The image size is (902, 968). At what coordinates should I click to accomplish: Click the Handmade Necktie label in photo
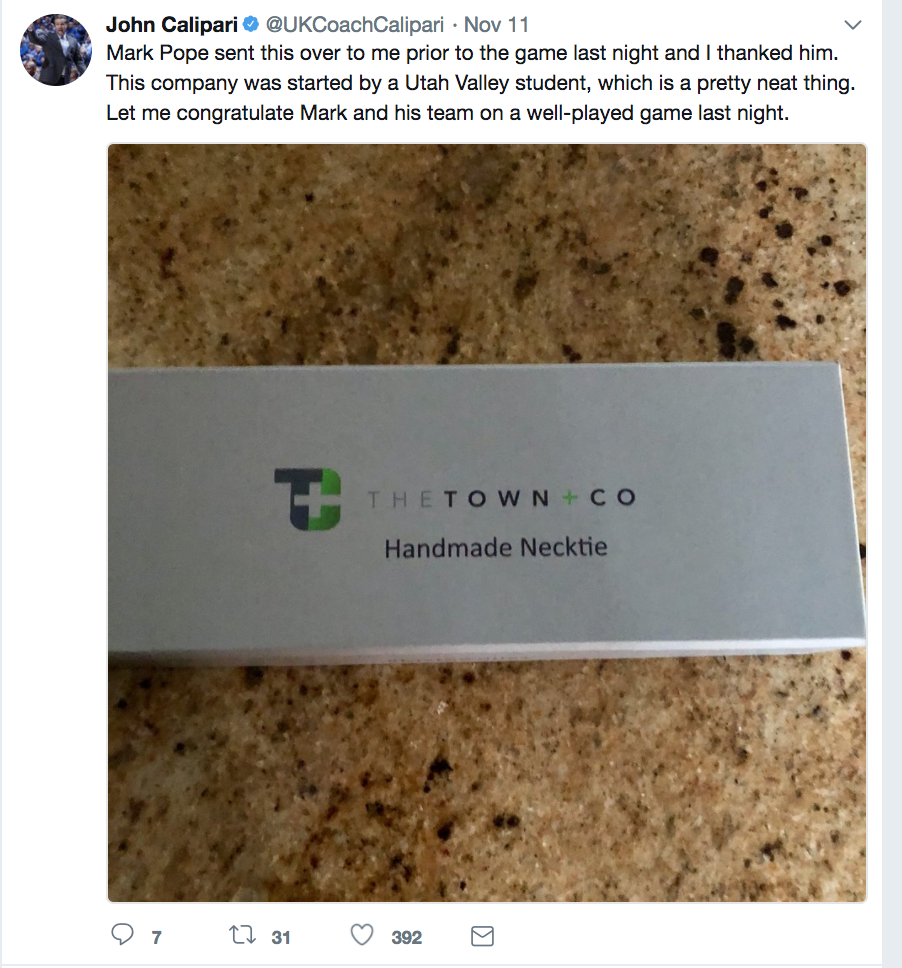point(496,548)
